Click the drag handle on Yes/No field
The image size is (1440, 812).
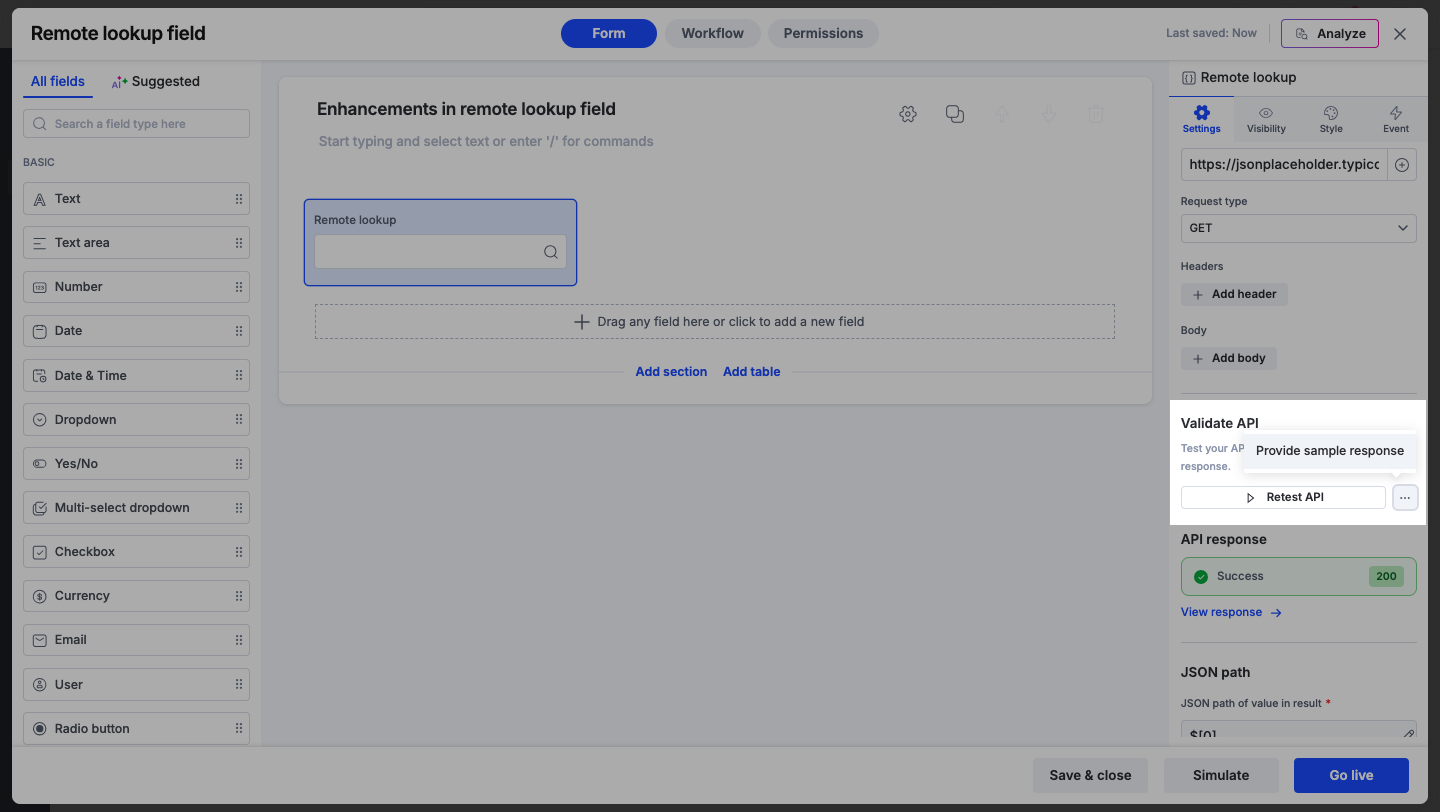(239, 464)
